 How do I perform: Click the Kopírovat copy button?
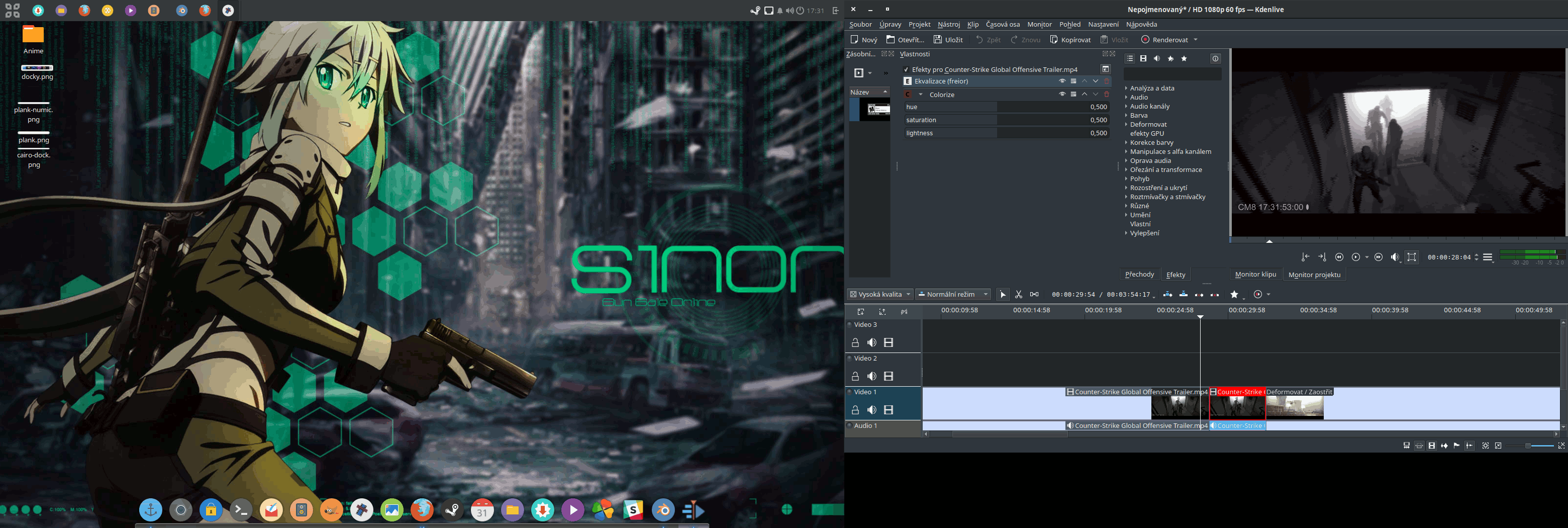click(x=1070, y=40)
